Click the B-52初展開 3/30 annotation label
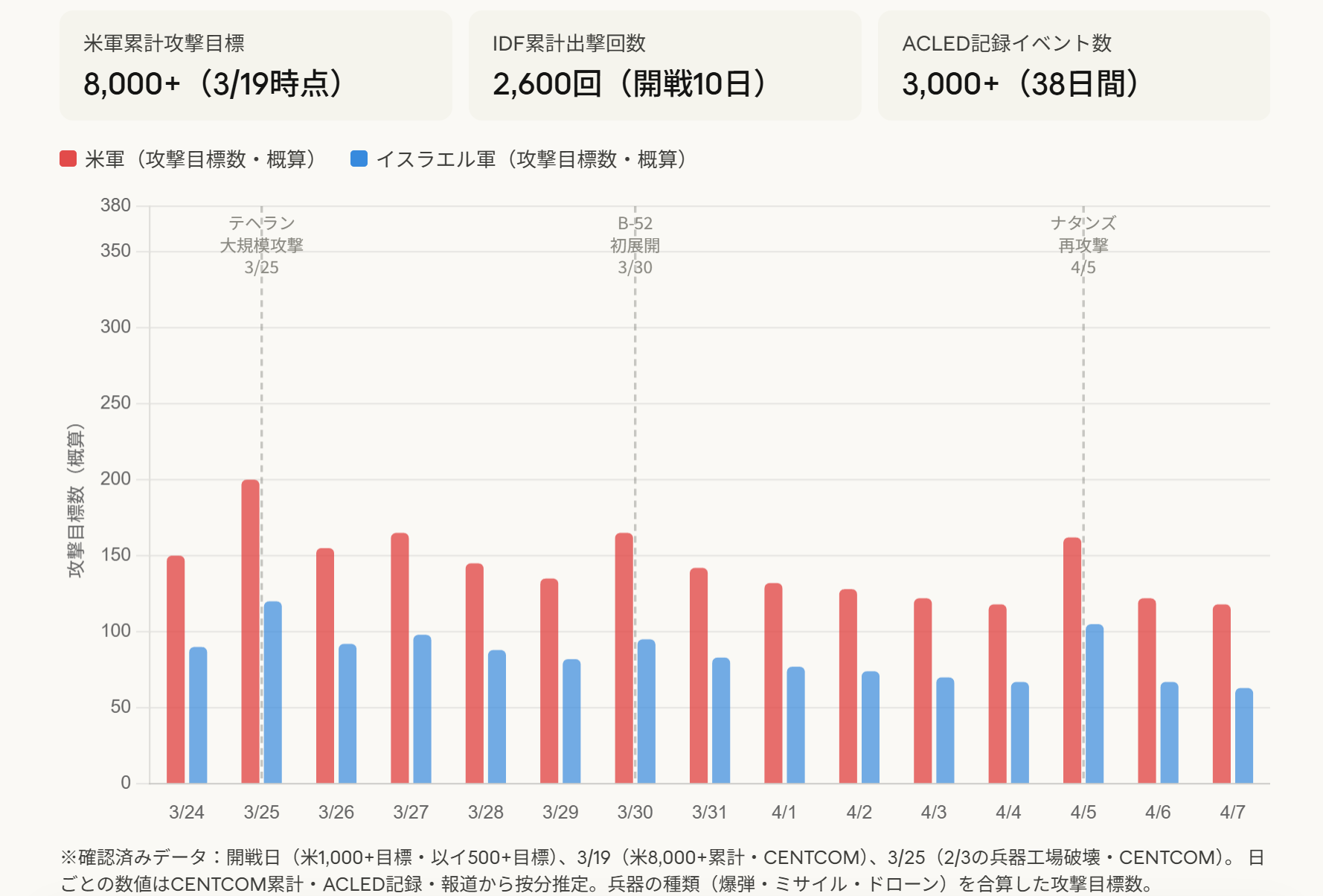The image size is (1323, 896). click(x=635, y=245)
